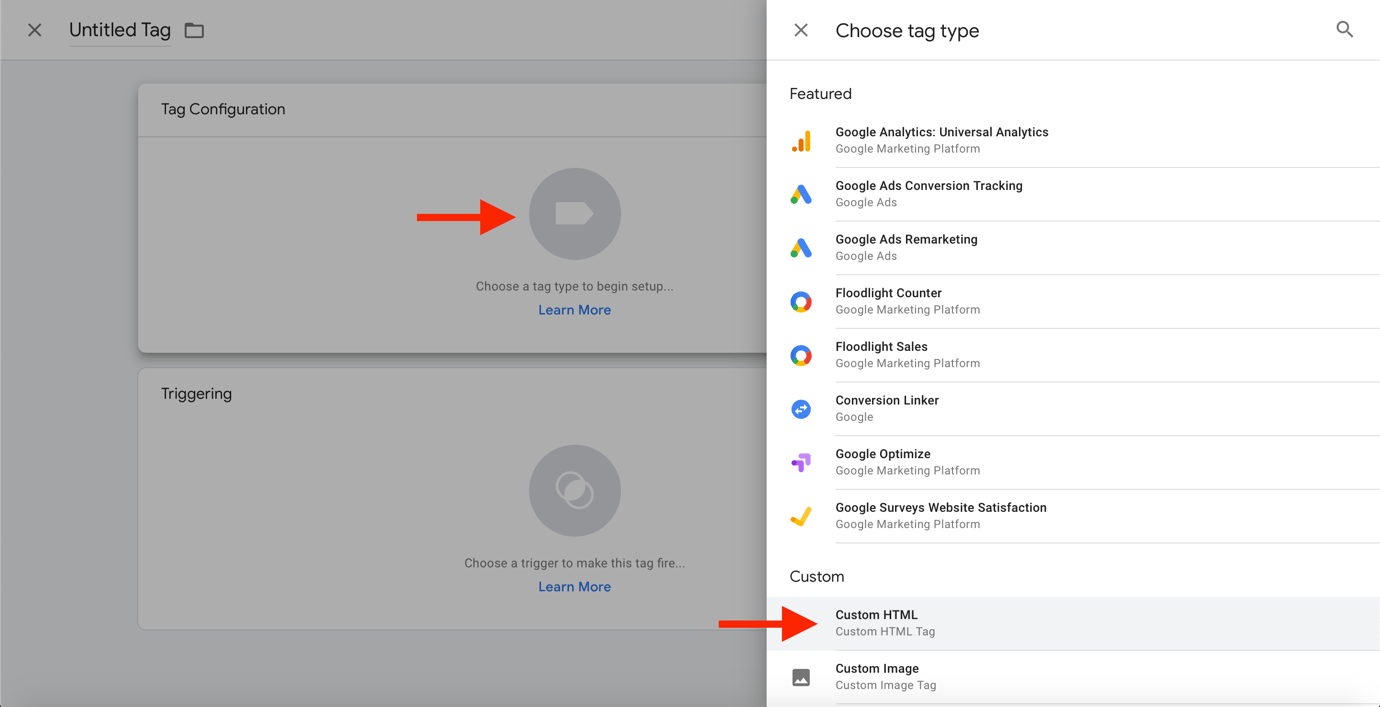Pick Google Optimize tag type
1380x707 pixels.
(1073, 463)
